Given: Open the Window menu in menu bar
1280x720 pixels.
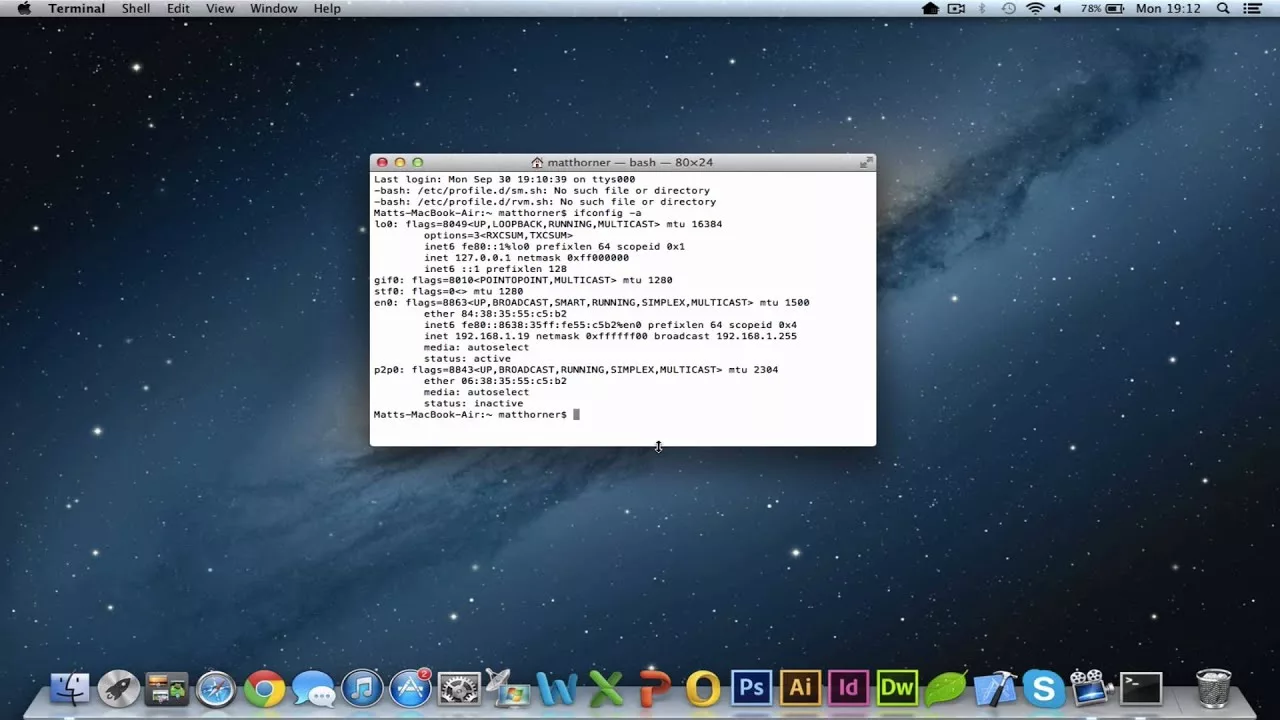Looking at the screenshot, I should 273,8.
